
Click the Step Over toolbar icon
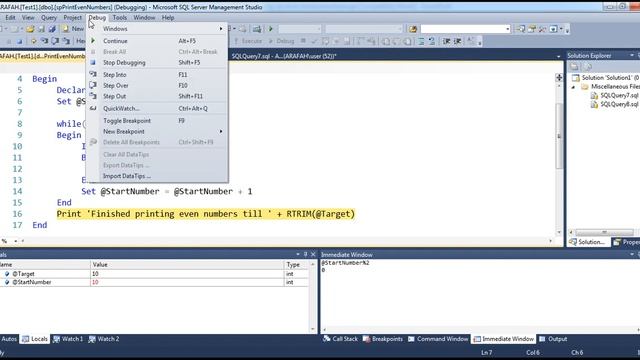pyautogui.click(x=55, y=41)
